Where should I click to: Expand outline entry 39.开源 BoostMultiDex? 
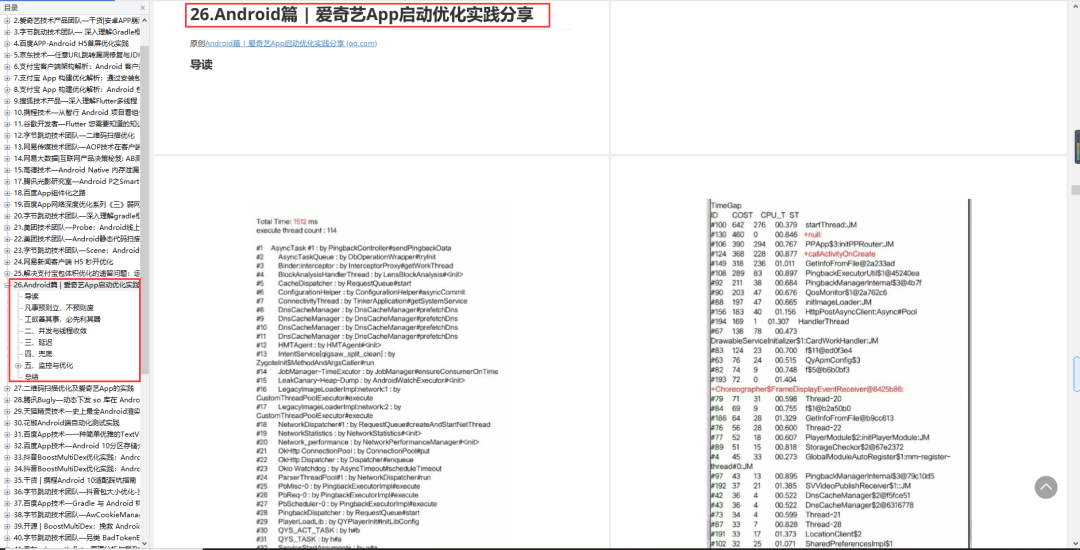tap(7, 526)
